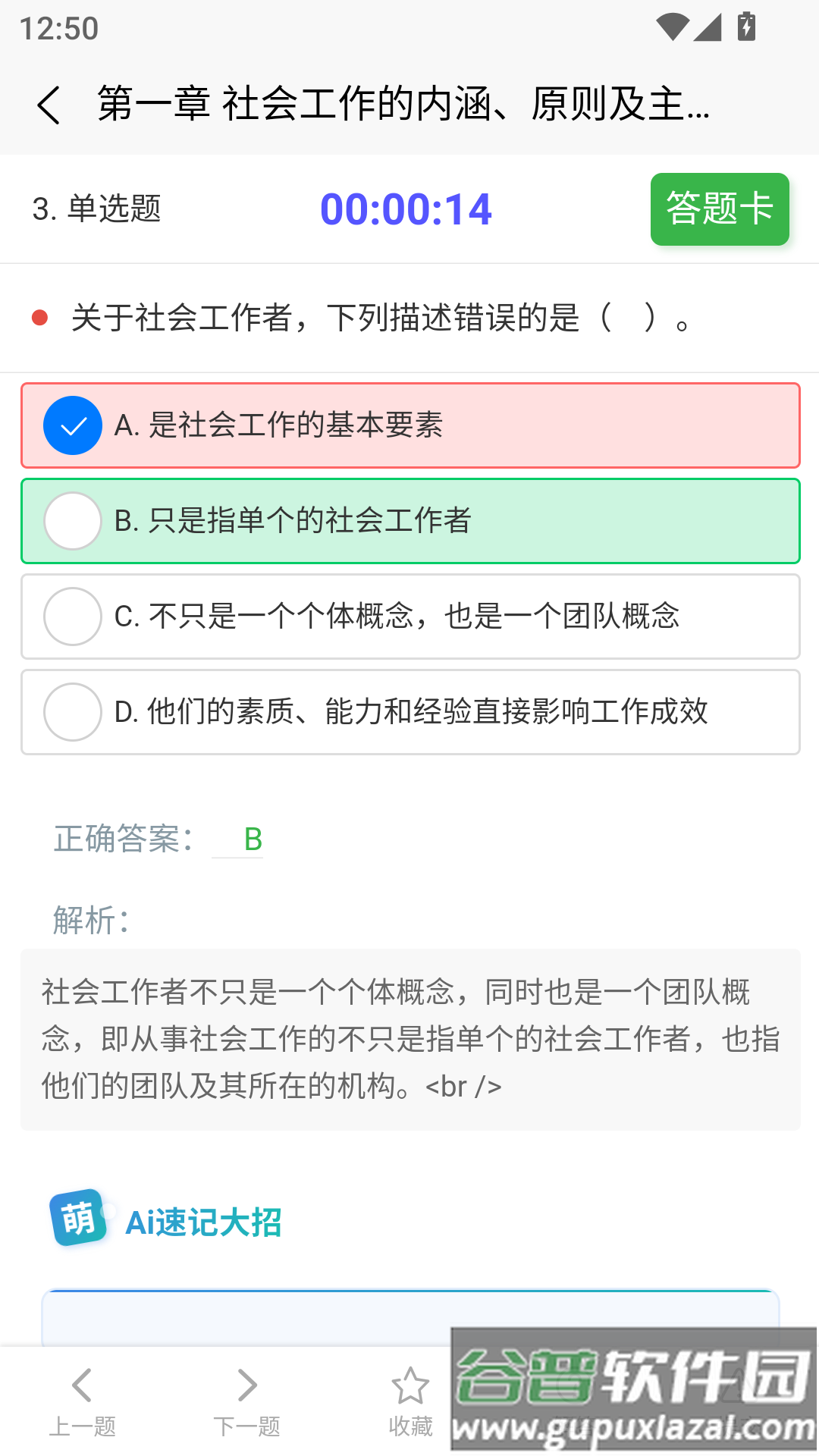
Task: Go to next question arrow icon
Action: pyautogui.click(x=246, y=1385)
